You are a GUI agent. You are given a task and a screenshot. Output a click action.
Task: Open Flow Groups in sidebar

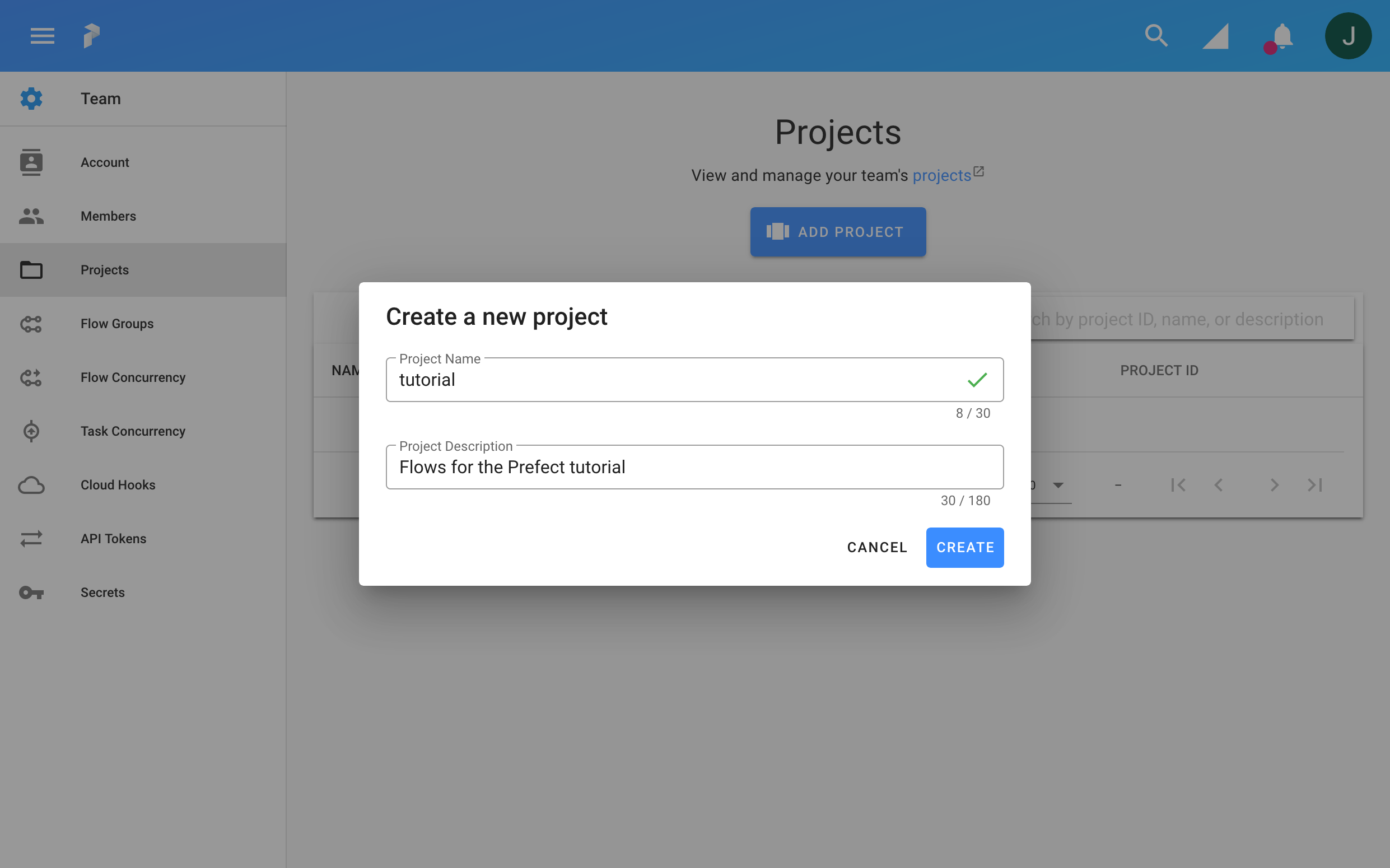coord(117,324)
